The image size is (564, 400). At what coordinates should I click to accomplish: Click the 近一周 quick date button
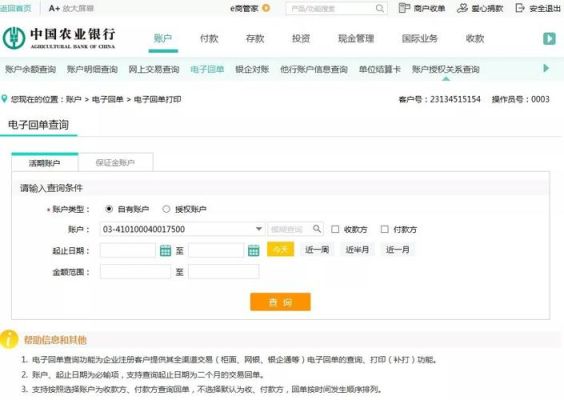pos(317,249)
